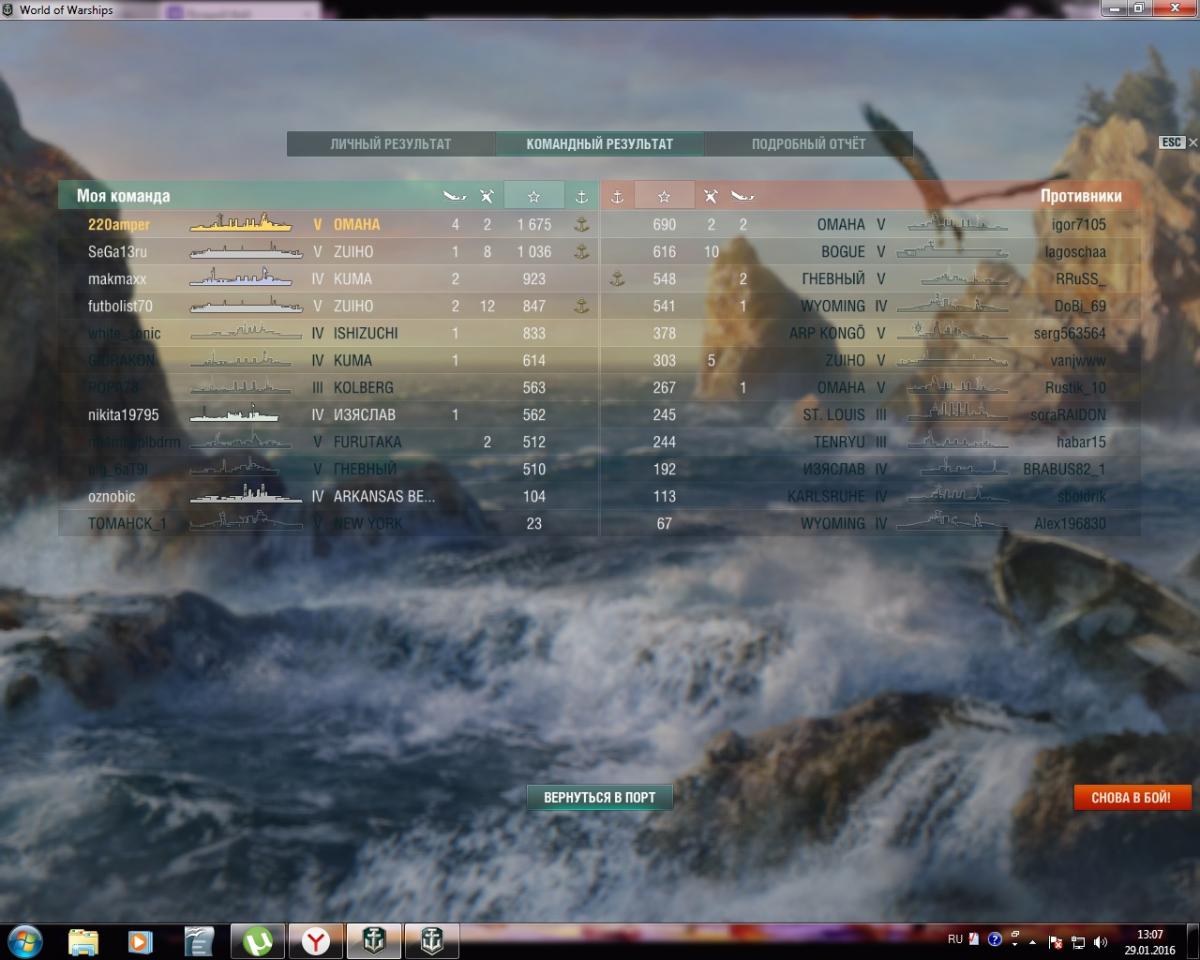Click enemy team's anchor column header
Screen dimensions: 1200x960
coord(617,196)
